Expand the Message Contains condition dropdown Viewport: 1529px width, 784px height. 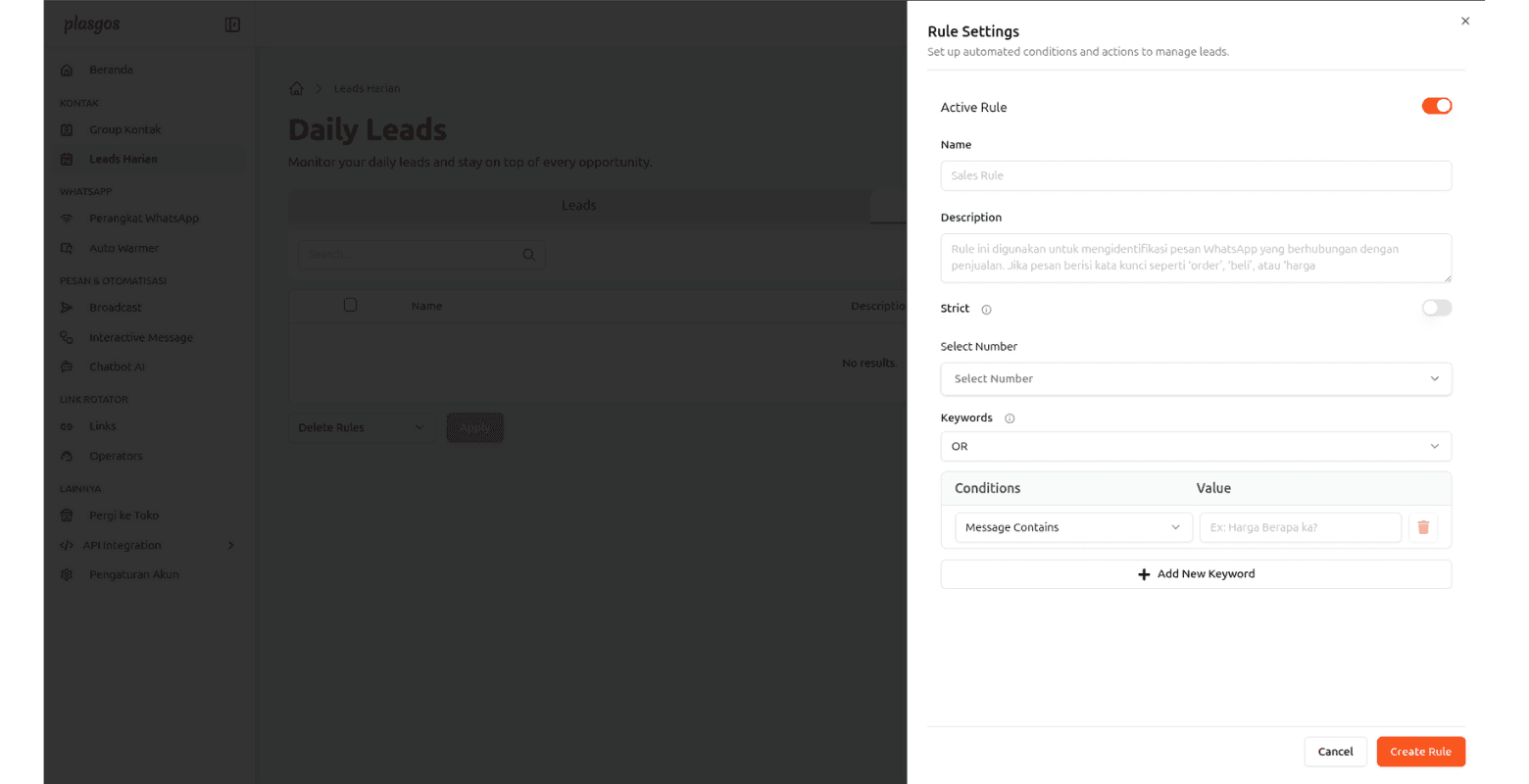click(x=1072, y=527)
